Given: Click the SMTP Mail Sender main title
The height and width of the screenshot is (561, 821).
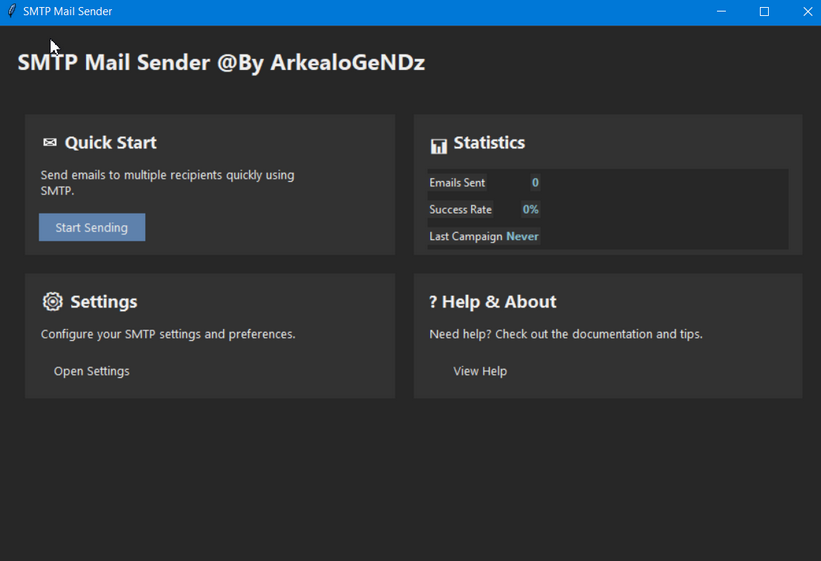Looking at the screenshot, I should [x=221, y=62].
